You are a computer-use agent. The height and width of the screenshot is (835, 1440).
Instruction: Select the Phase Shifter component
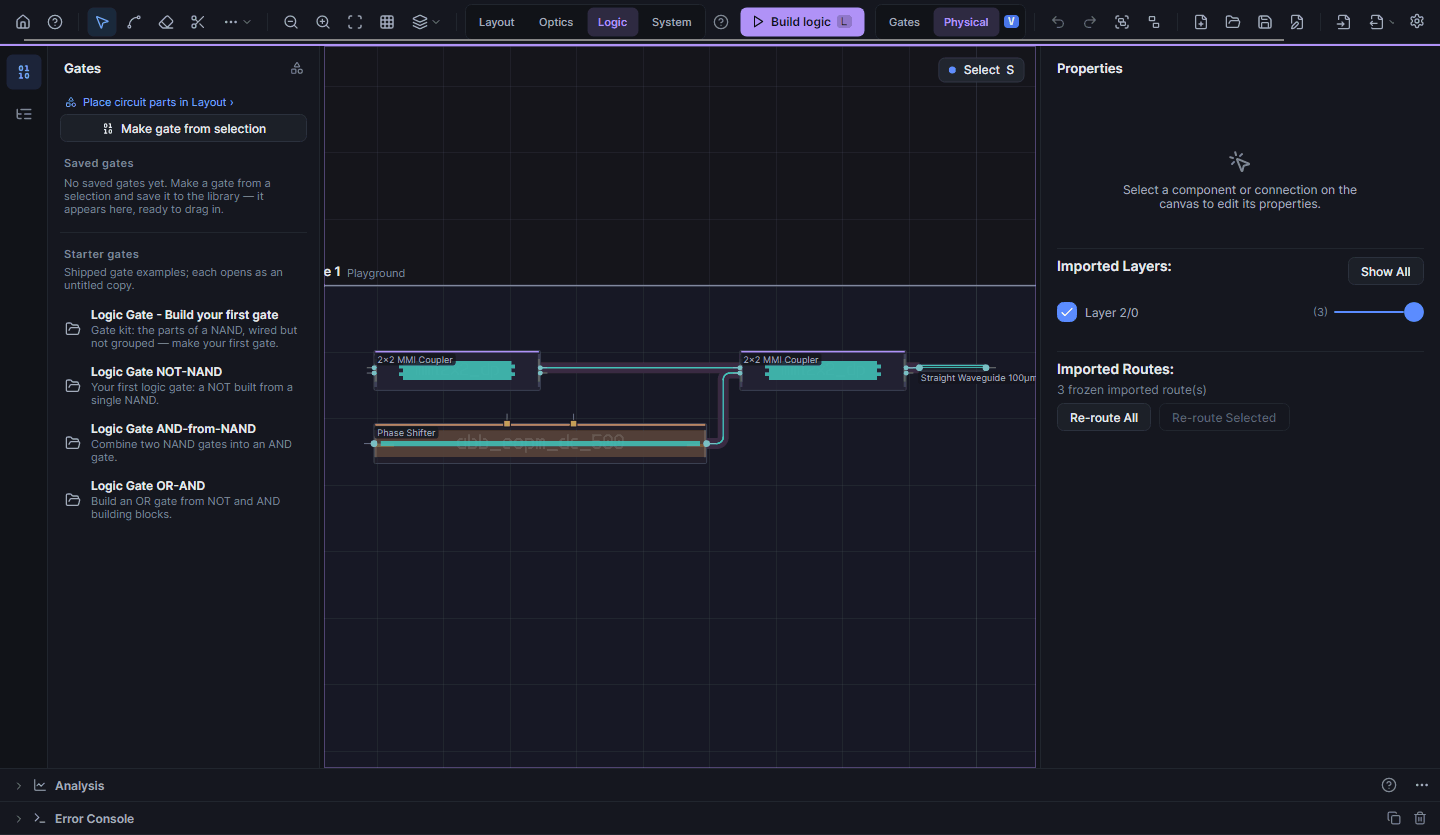coord(540,443)
